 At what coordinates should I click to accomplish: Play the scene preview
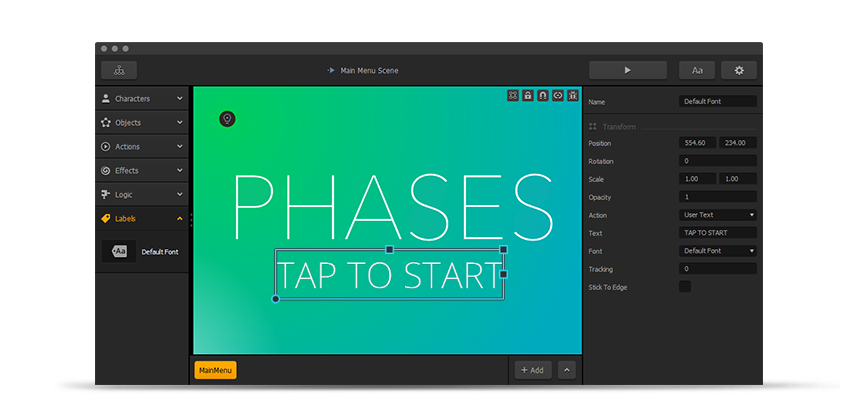tap(627, 70)
